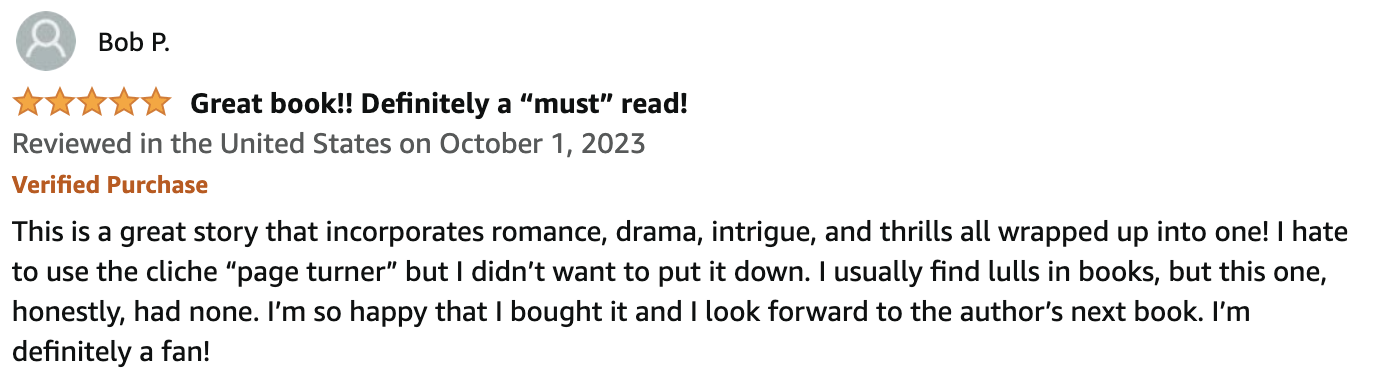Click the first orange rating star
The image size is (1376, 380).
click(28, 102)
